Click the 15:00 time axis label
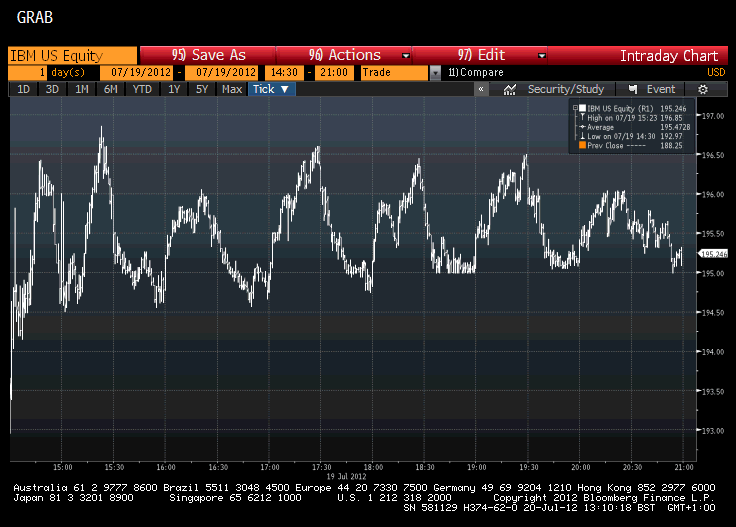 pyautogui.click(x=62, y=467)
